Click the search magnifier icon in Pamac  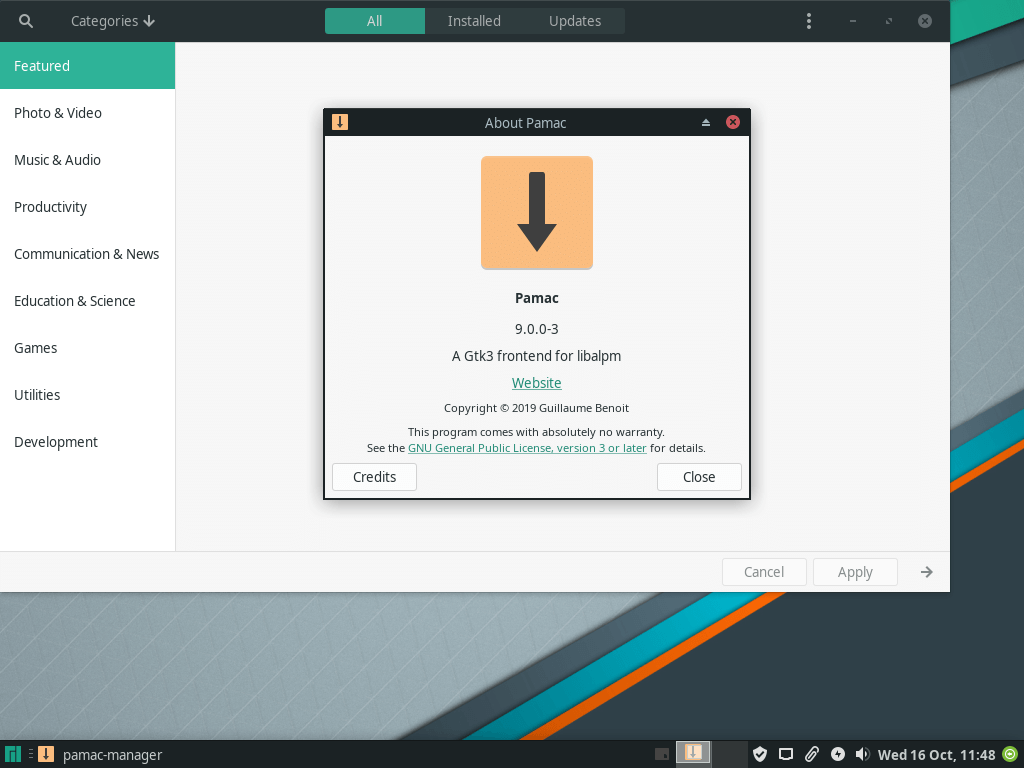click(x=25, y=21)
